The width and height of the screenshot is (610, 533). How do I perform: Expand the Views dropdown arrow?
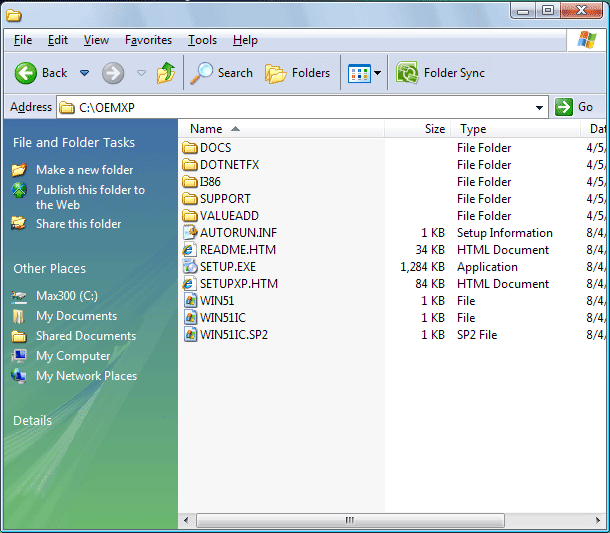click(x=377, y=73)
